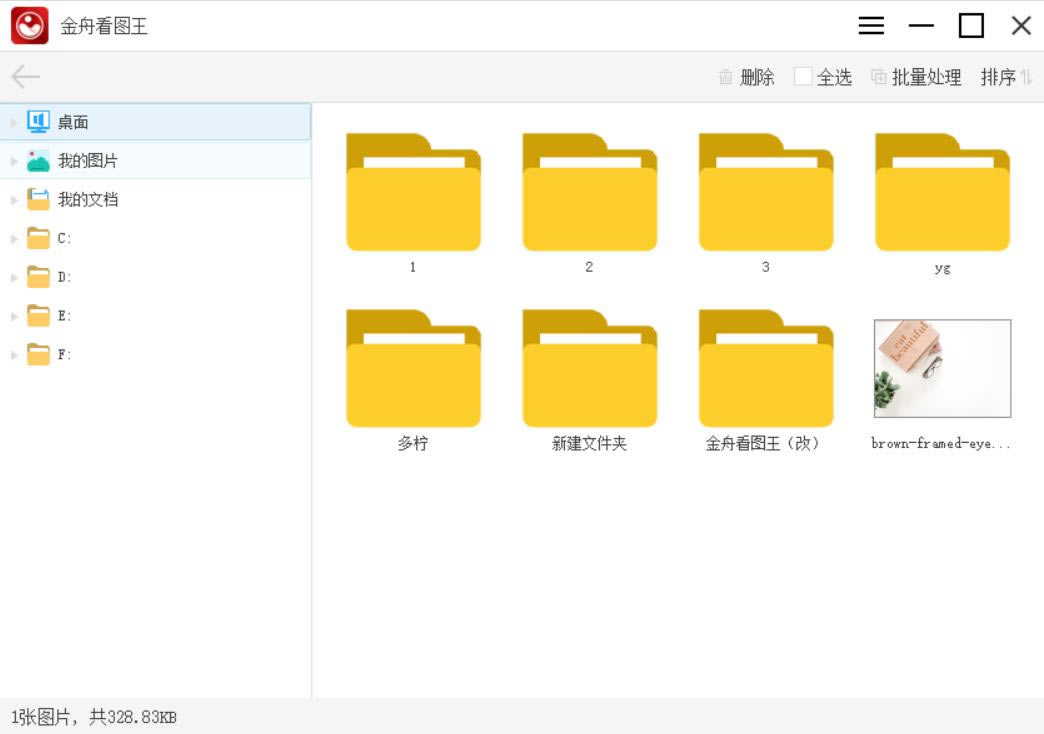The height and width of the screenshot is (734, 1044).
Task: Toggle selection of the brown-framed-eye image
Action: point(941,368)
